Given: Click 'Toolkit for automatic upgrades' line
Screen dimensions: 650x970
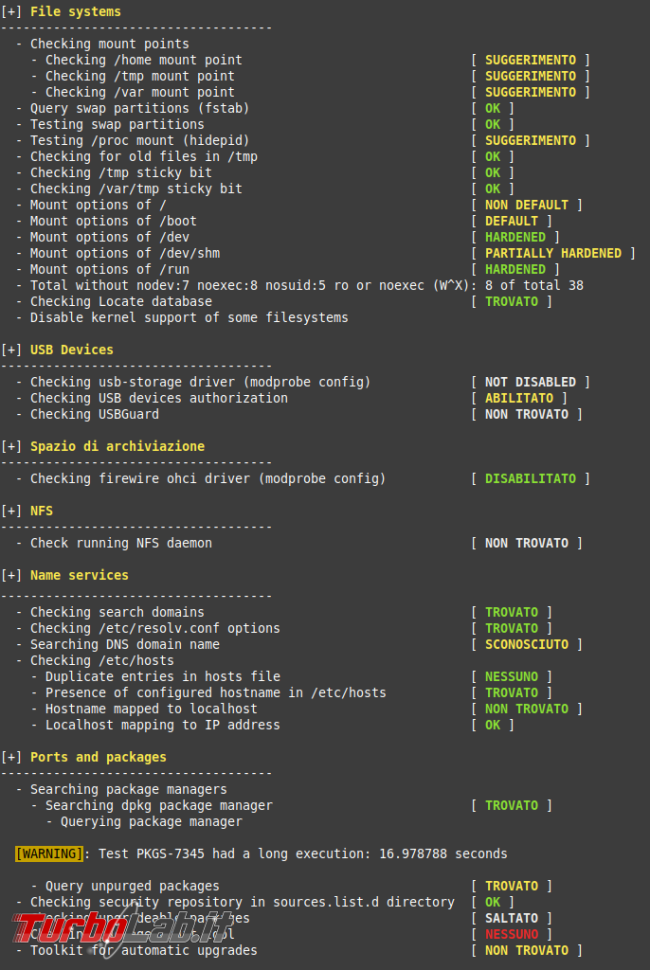Looking at the screenshot, I should (x=143, y=950).
